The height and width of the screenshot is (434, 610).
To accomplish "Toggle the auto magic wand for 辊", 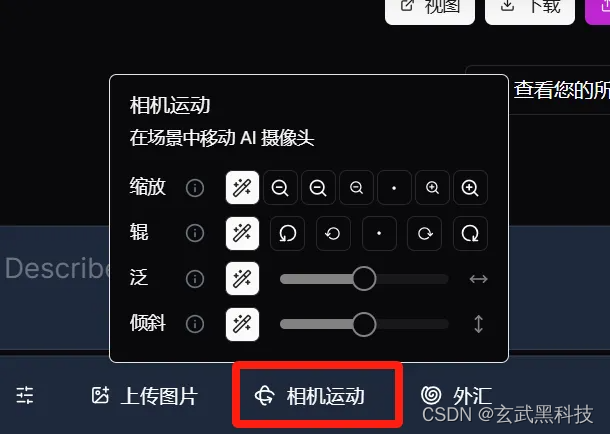I will point(242,233).
